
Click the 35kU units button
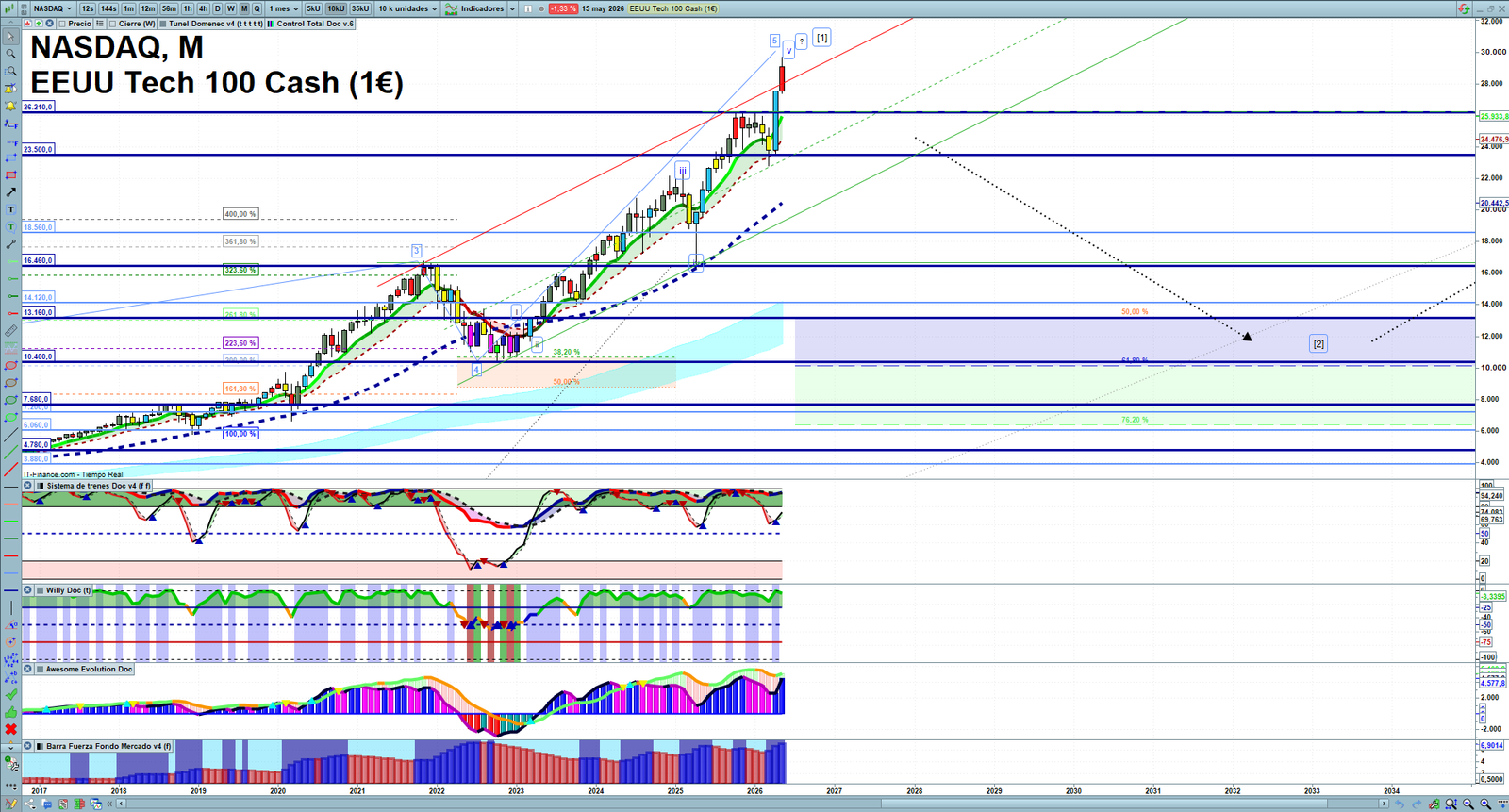[x=360, y=8]
